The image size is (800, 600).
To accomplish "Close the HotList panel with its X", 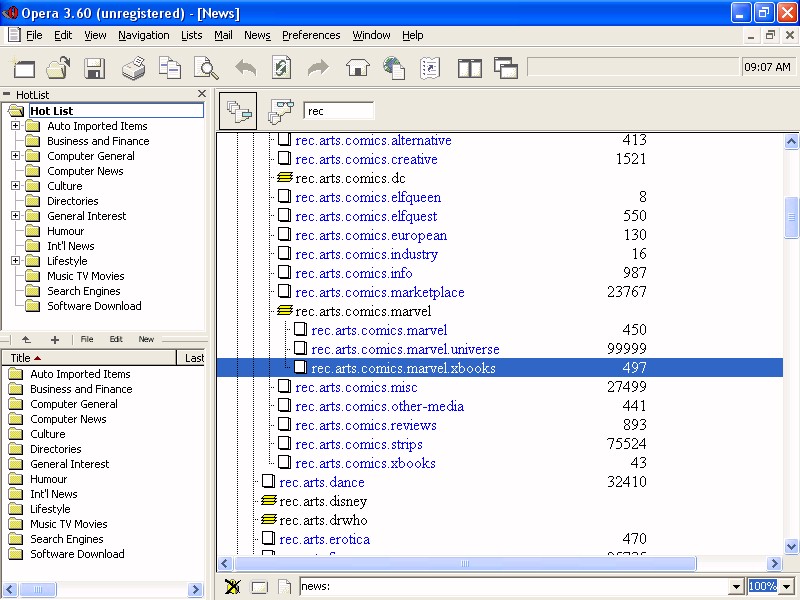I will (x=202, y=94).
